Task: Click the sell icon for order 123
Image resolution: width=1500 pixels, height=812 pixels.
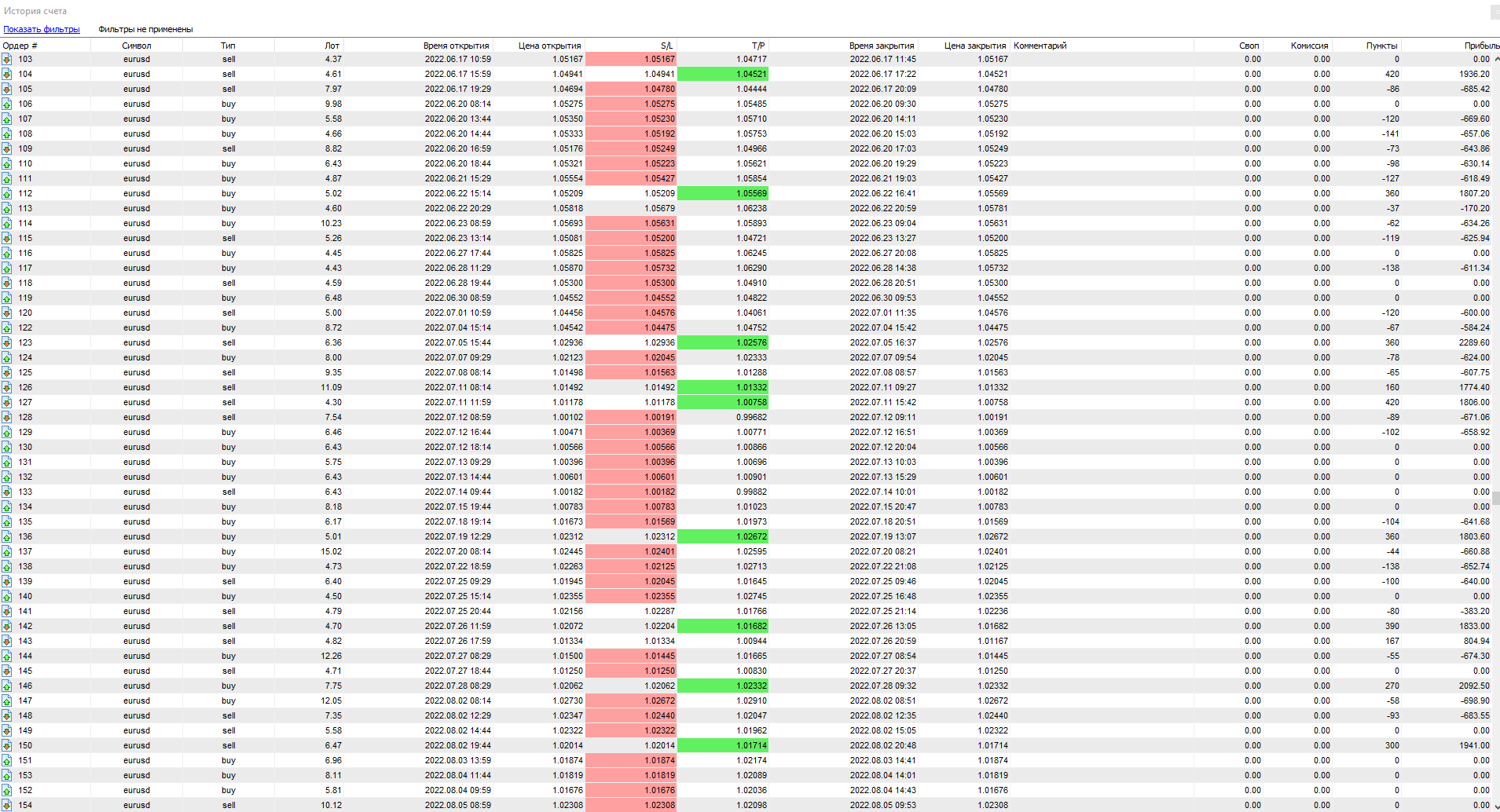Action: coord(6,342)
